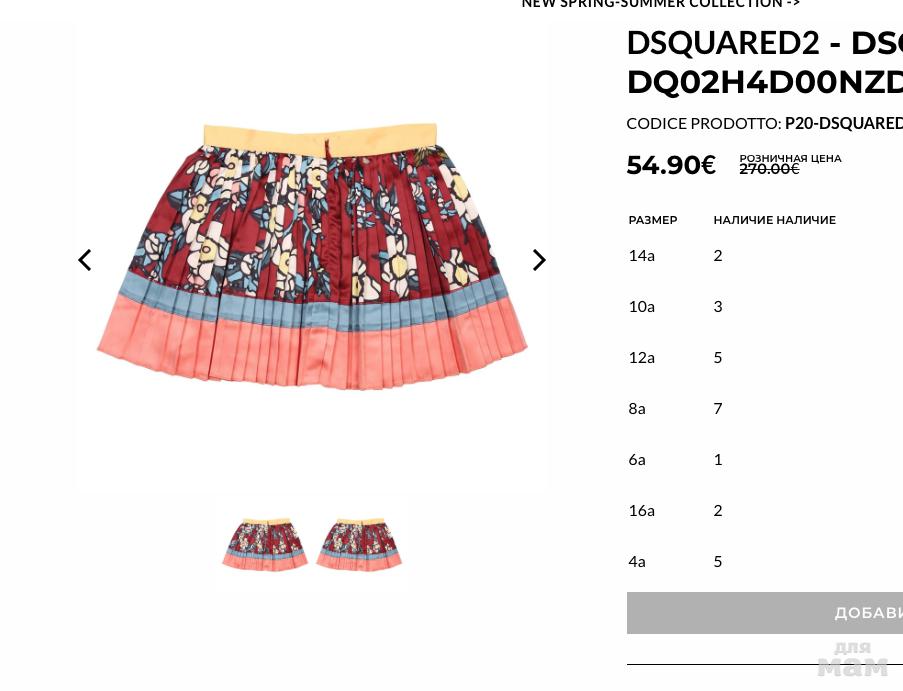Image resolution: width=903 pixels, height=691 pixels.
Task: Go to next product image arrow
Action: [x=539, y=260]
